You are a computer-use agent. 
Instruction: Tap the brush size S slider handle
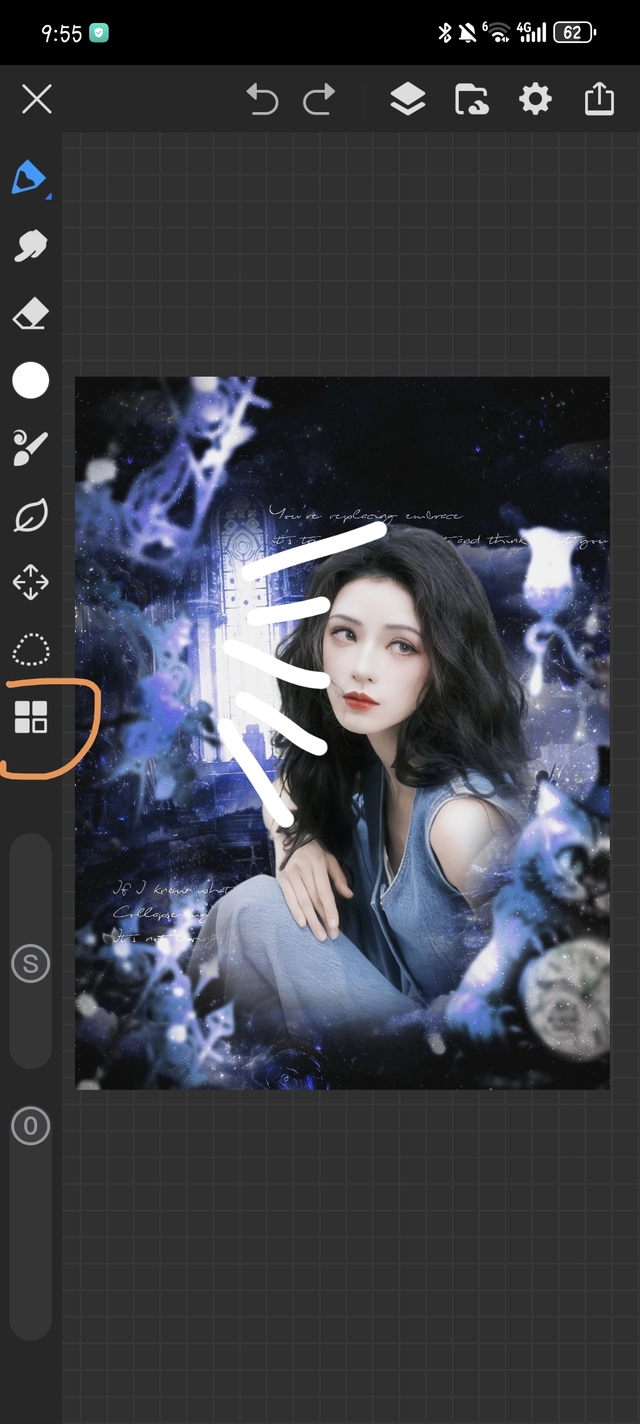coord(30,964)
